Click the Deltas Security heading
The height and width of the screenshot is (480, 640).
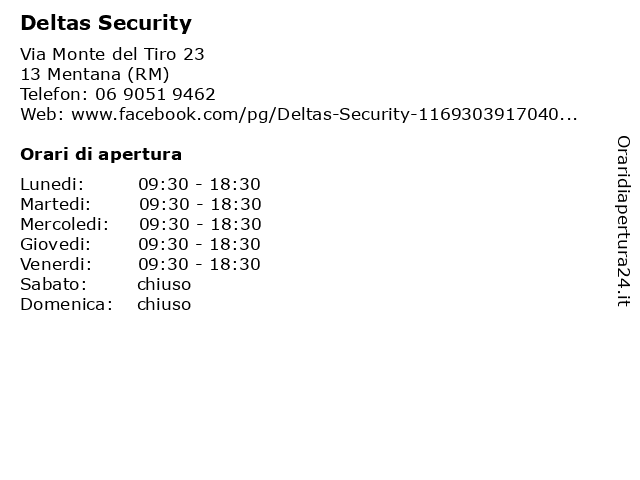106,23
